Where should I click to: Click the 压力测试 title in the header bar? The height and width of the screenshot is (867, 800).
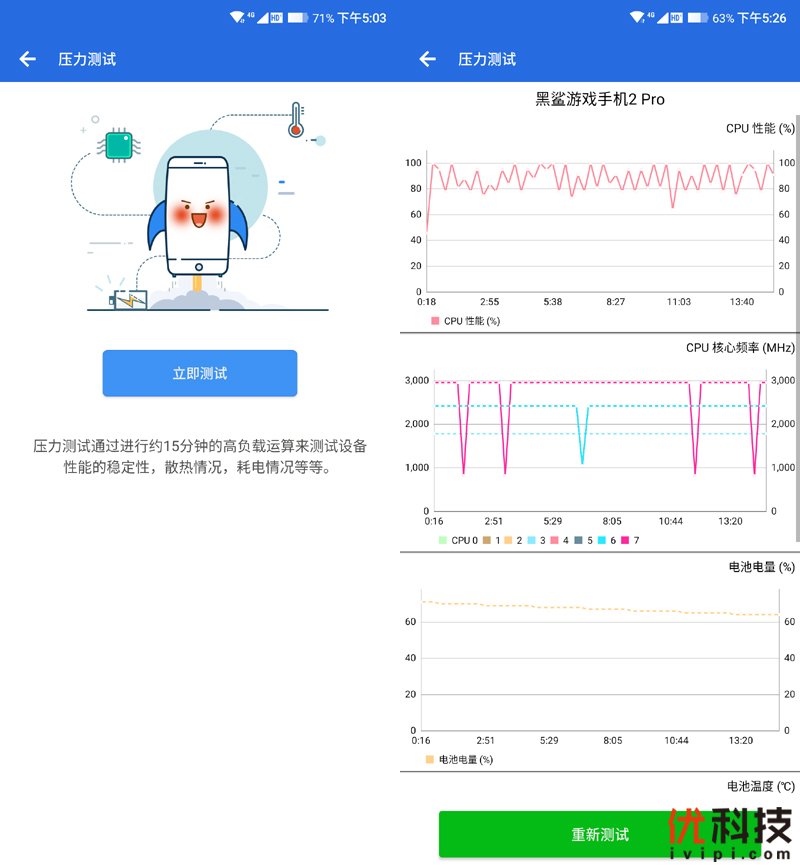[x=88, y=59]
